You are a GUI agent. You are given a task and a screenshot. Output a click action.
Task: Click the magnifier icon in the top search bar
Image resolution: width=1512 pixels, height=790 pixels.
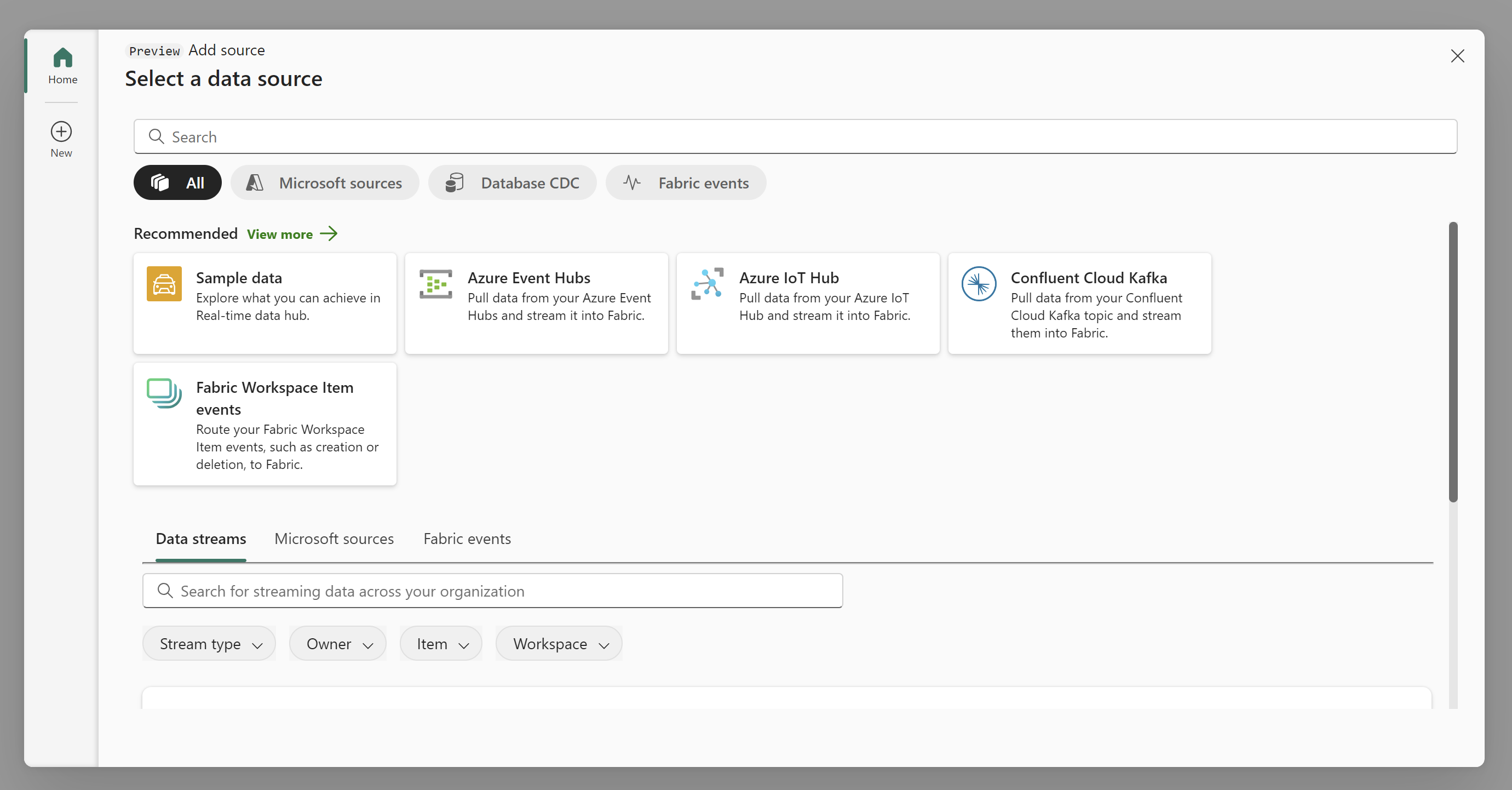click(x=156, y=136)
